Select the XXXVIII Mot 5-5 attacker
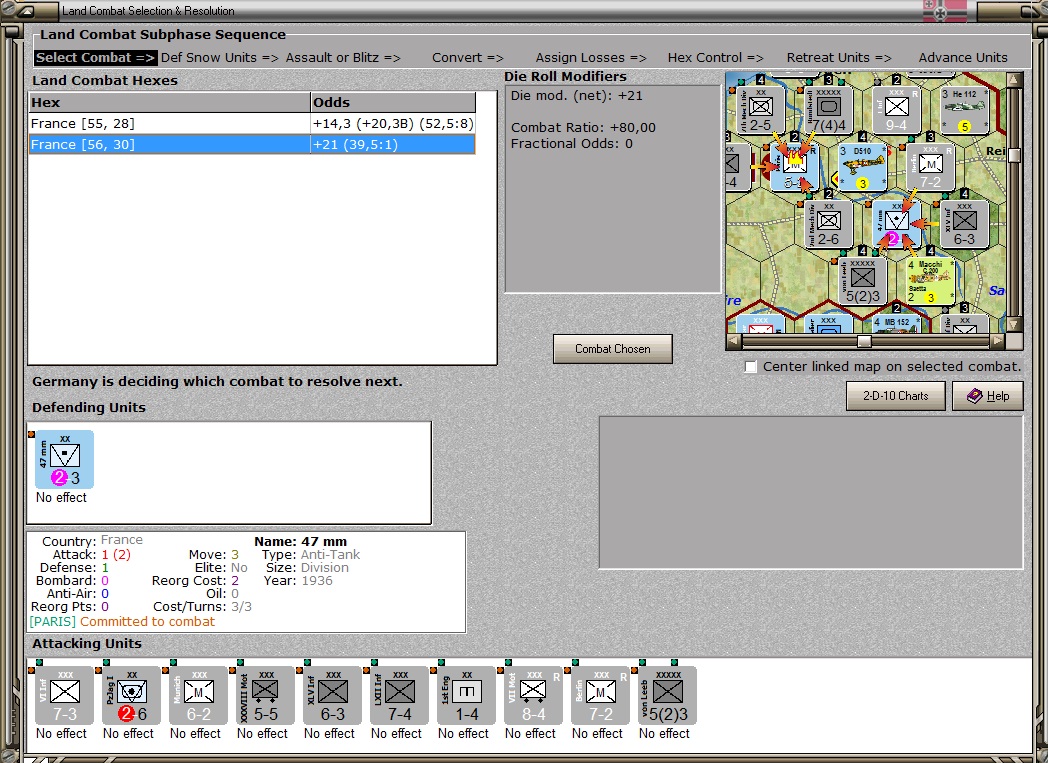This screenshot has width=1048, height=763. pyautogui.click(x=265, y=696)
